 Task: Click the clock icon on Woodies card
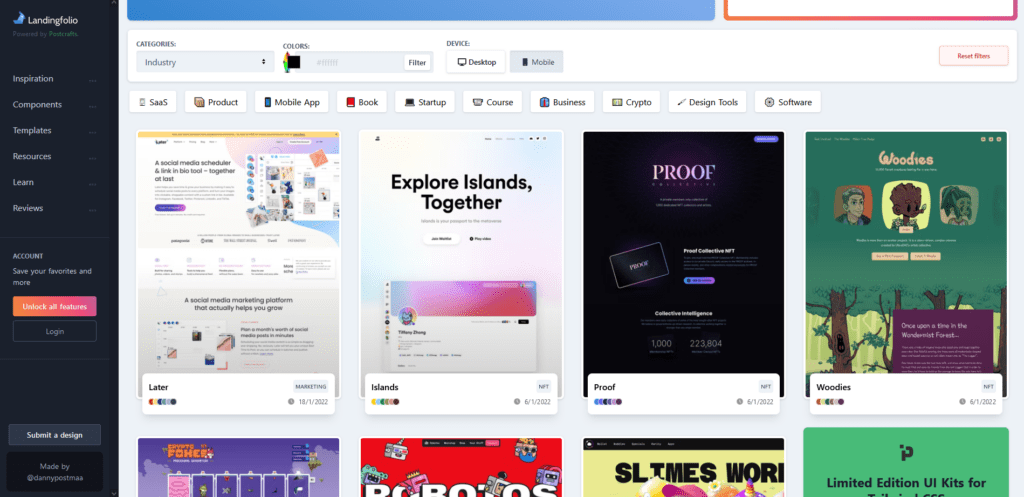(x=963, y=402)
